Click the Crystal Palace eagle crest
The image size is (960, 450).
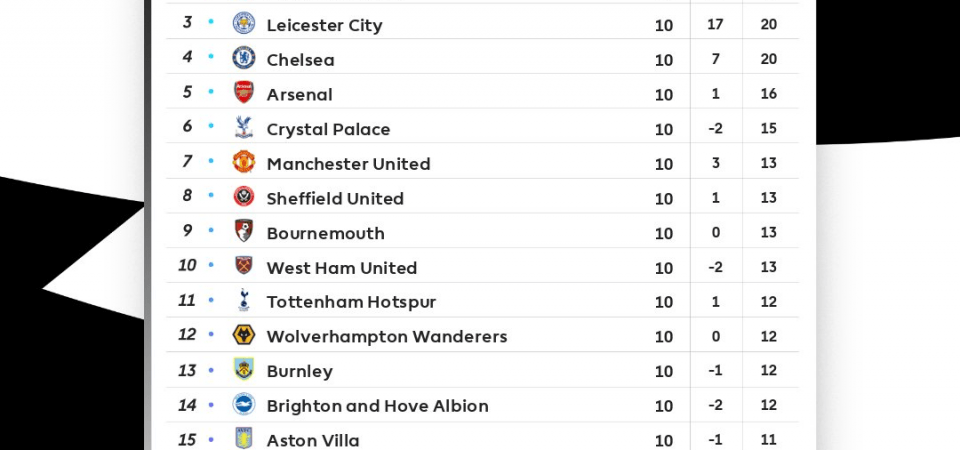(x=244, y=127)
